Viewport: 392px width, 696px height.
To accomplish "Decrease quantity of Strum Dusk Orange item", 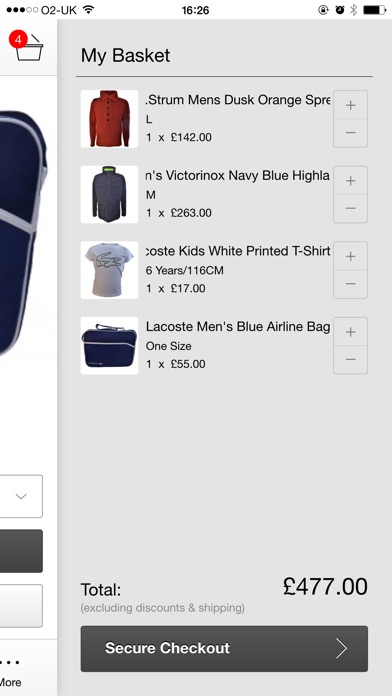I will (x=350, y=133).
